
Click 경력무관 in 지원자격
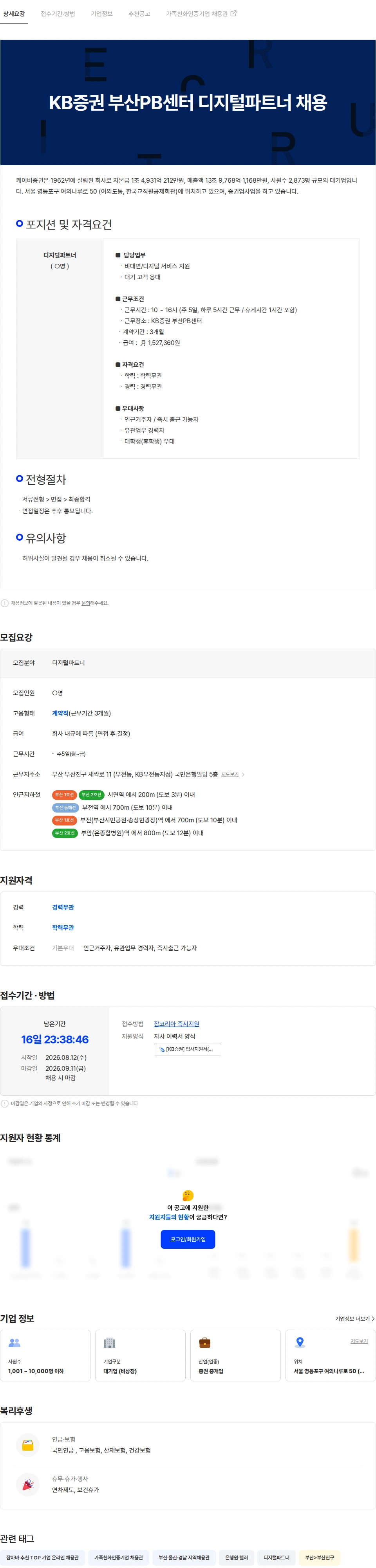click(63, 908)
